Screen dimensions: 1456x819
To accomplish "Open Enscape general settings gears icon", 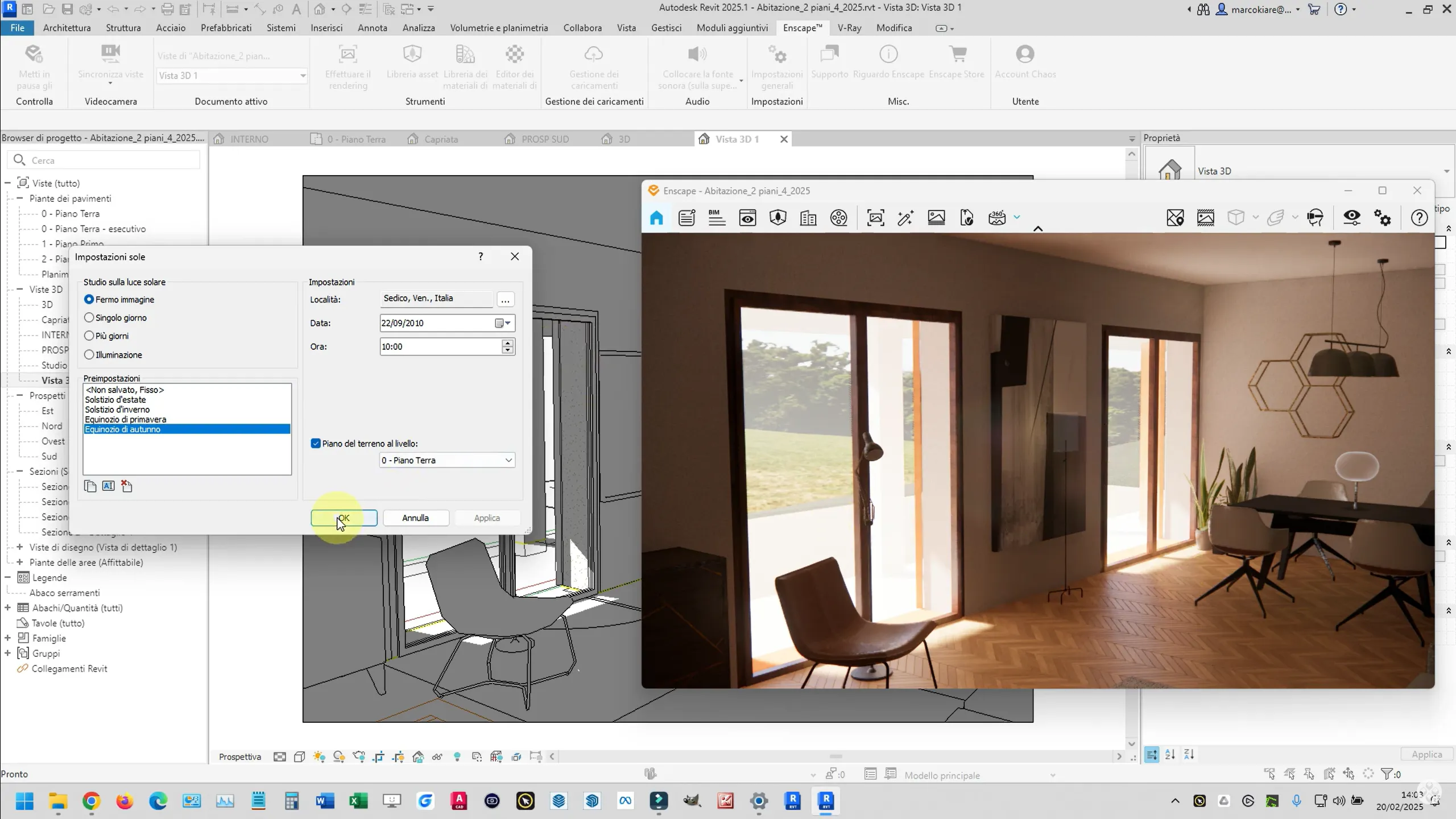I will coord(1383,218).
